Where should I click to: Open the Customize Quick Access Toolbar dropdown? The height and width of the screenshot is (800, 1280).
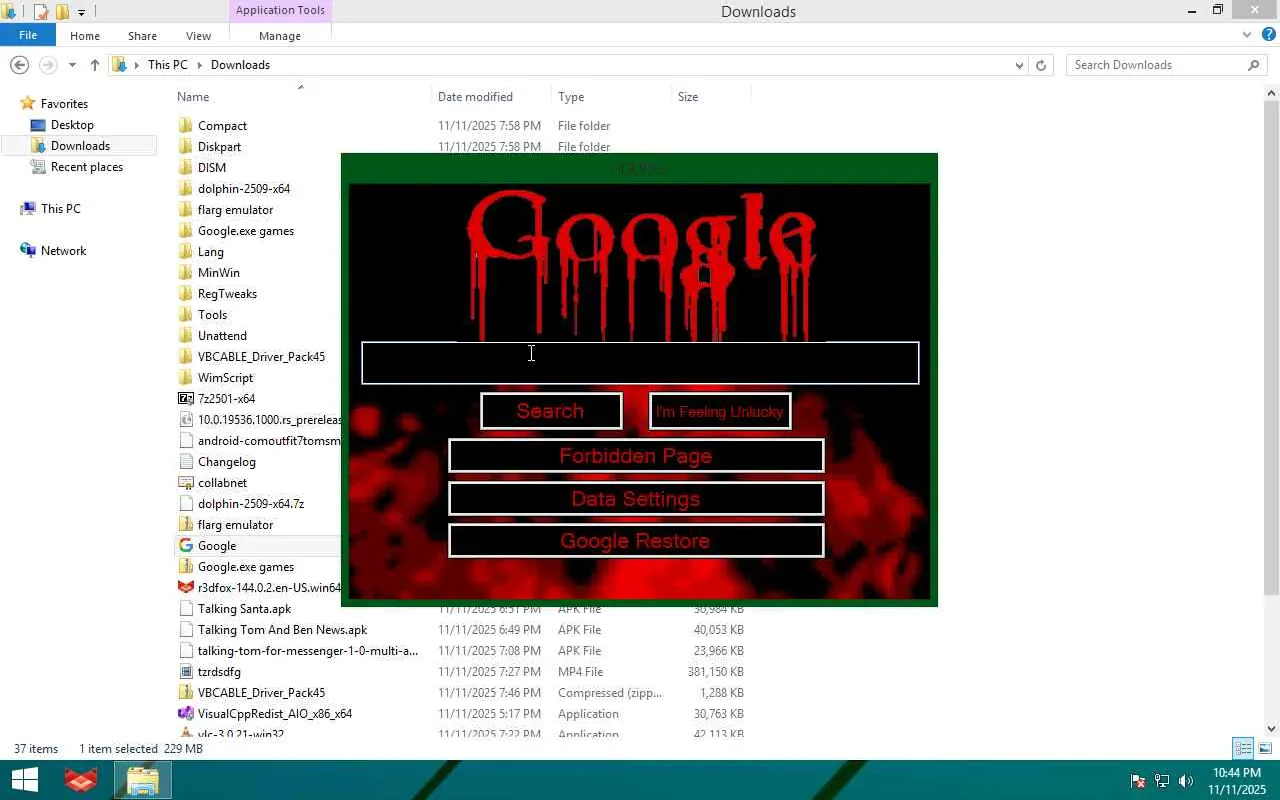click(82, 12)
